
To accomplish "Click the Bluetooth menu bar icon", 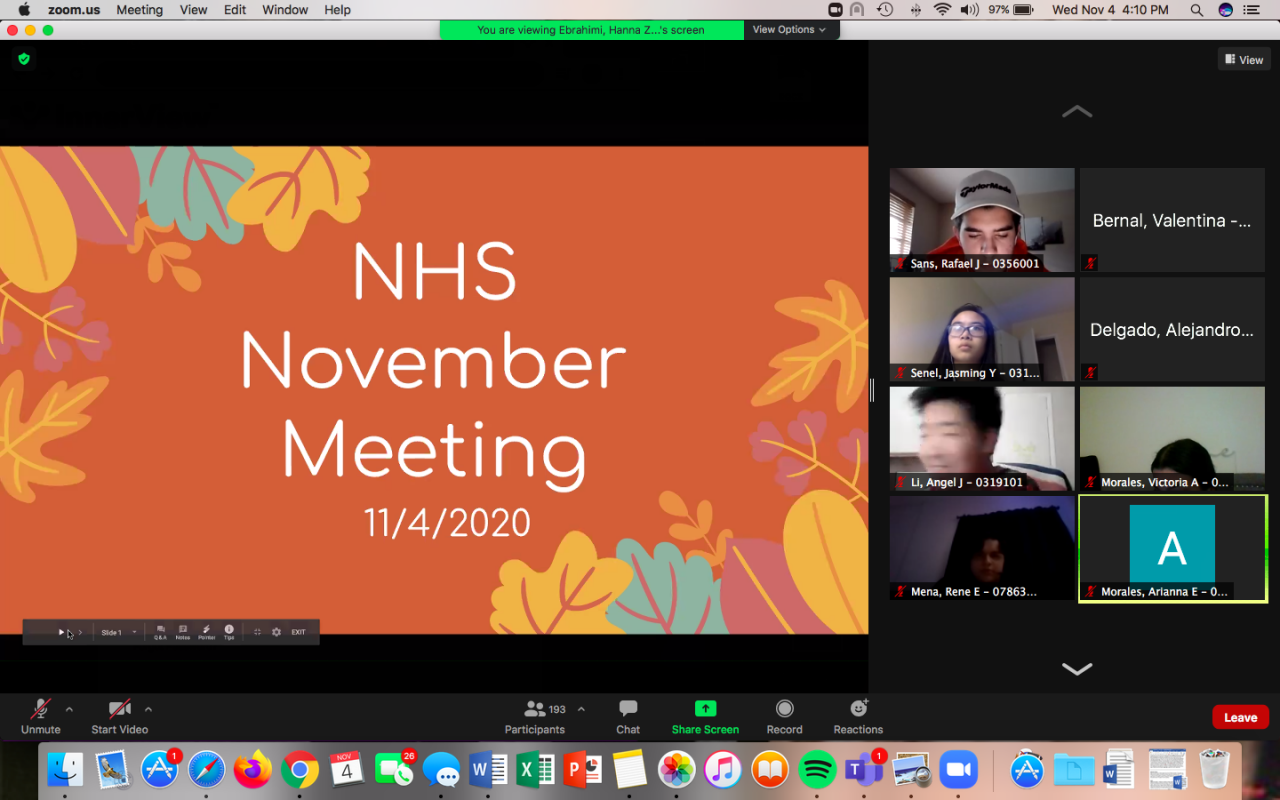I will [x=915, y=10].
